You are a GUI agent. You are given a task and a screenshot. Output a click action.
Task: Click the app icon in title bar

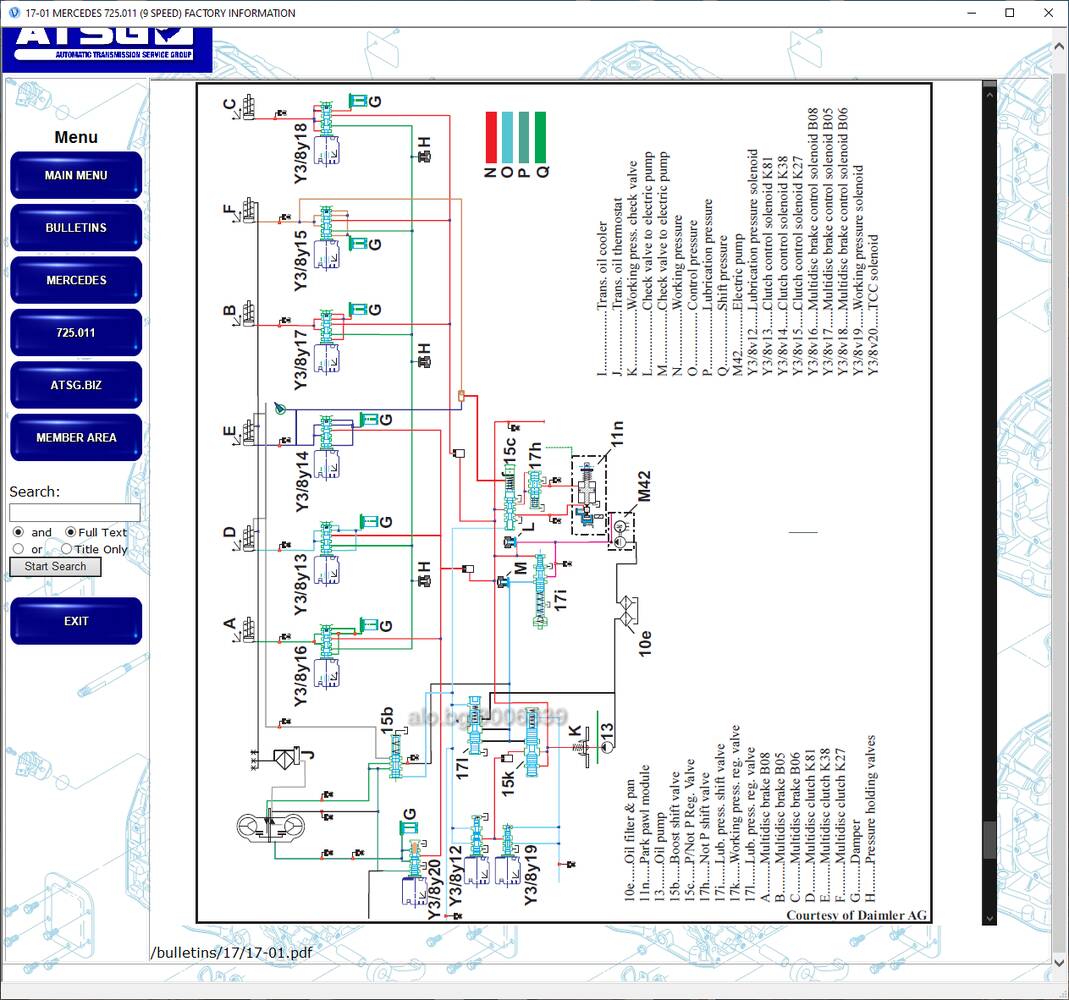pyautogui.click(x=14, y=12)
